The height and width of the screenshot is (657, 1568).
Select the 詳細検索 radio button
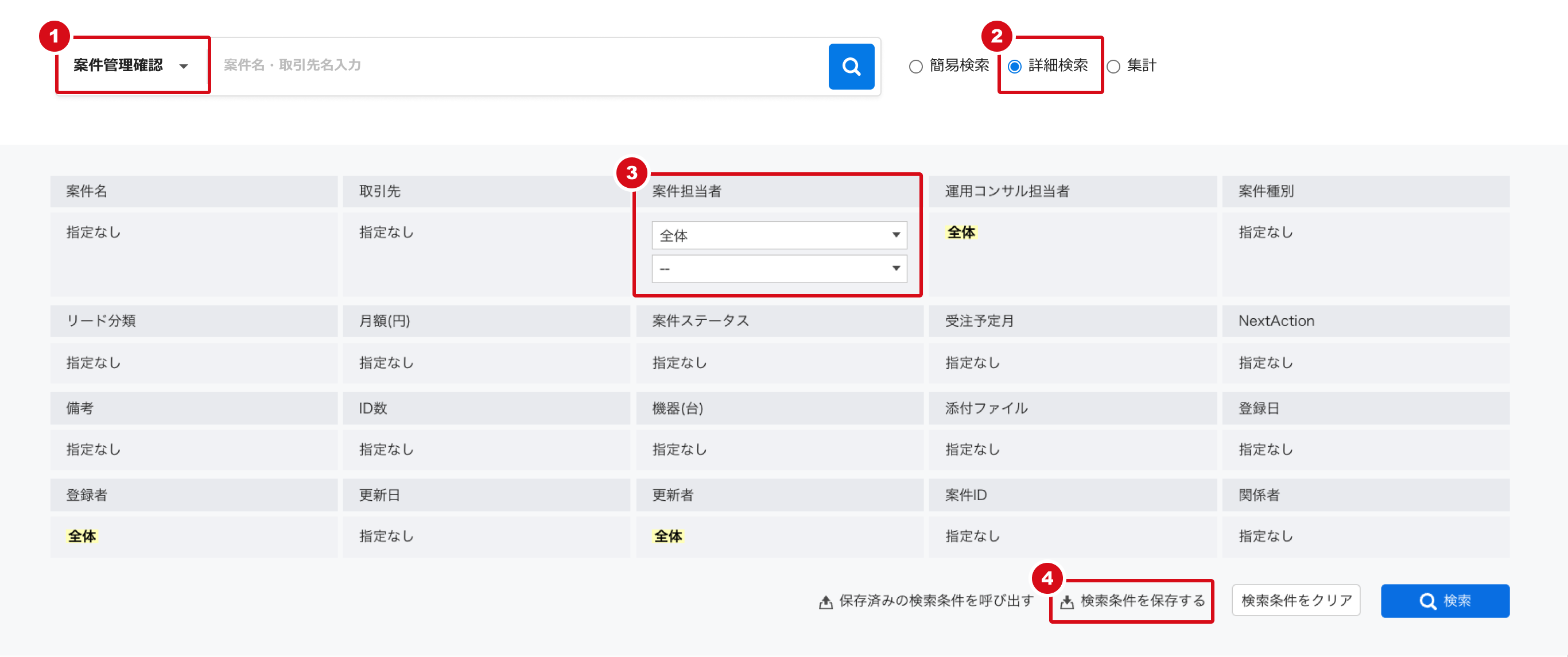pyautogui.click(x=1015, y=66)
